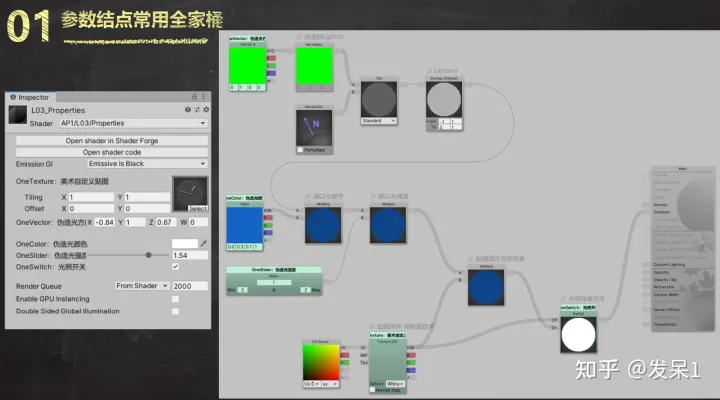Click the third Multiply node mixing texture
720x400 pixels.
coord(486,287)
